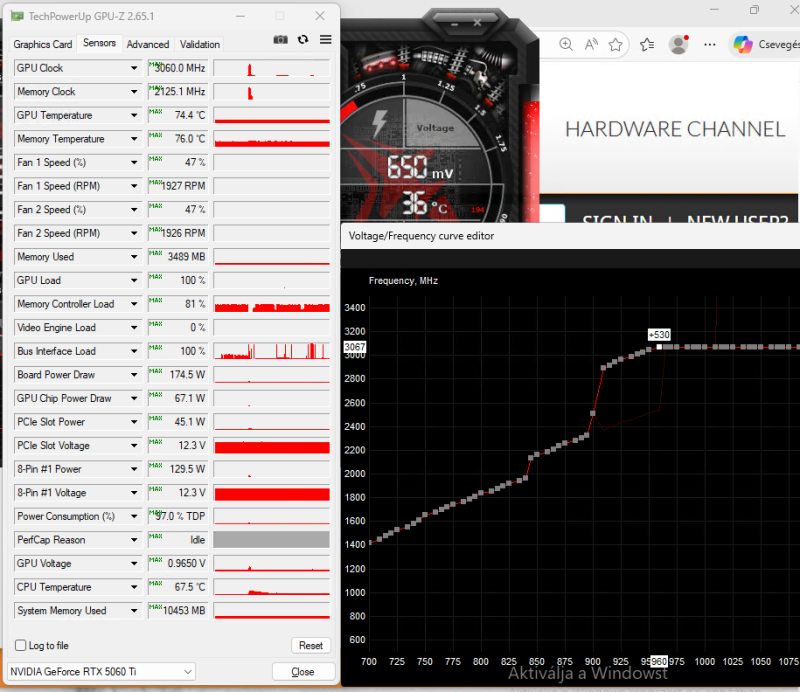Take a GPU-Z screenshot with camera icon

(x=280, y=40)
